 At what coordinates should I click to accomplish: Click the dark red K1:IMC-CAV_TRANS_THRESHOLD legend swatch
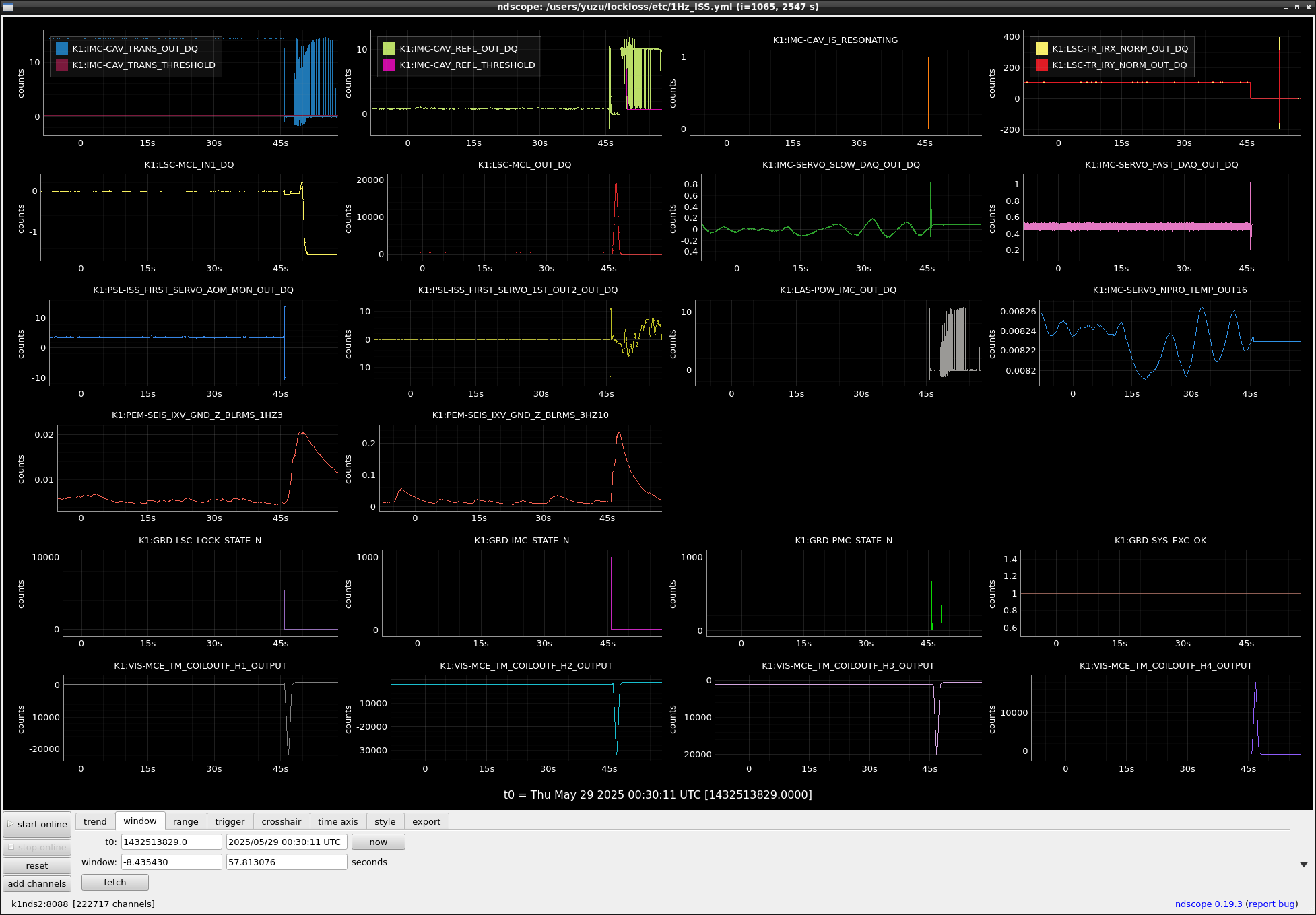[62, 65]
